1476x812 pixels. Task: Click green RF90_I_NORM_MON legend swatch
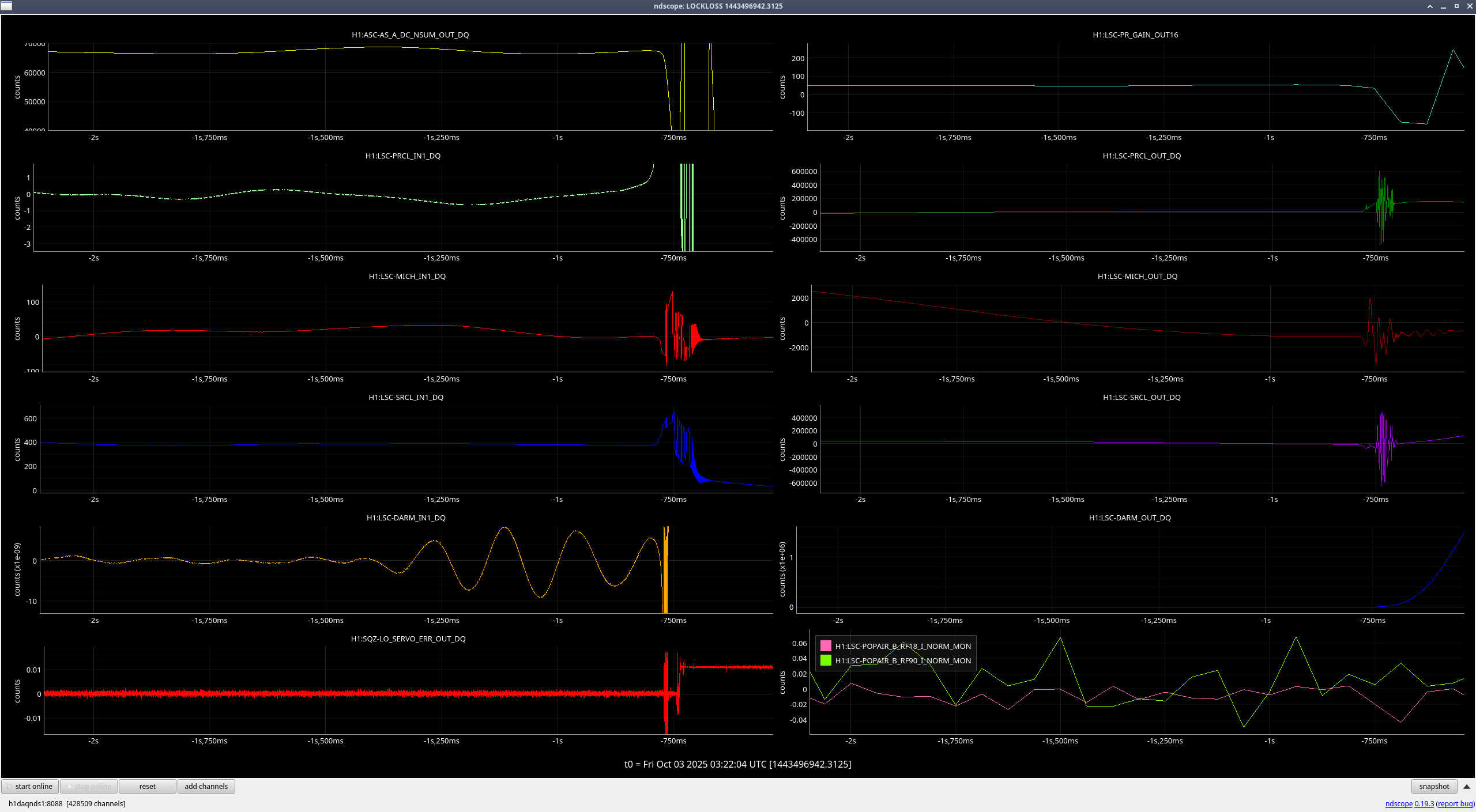click(x=826, y=660)
